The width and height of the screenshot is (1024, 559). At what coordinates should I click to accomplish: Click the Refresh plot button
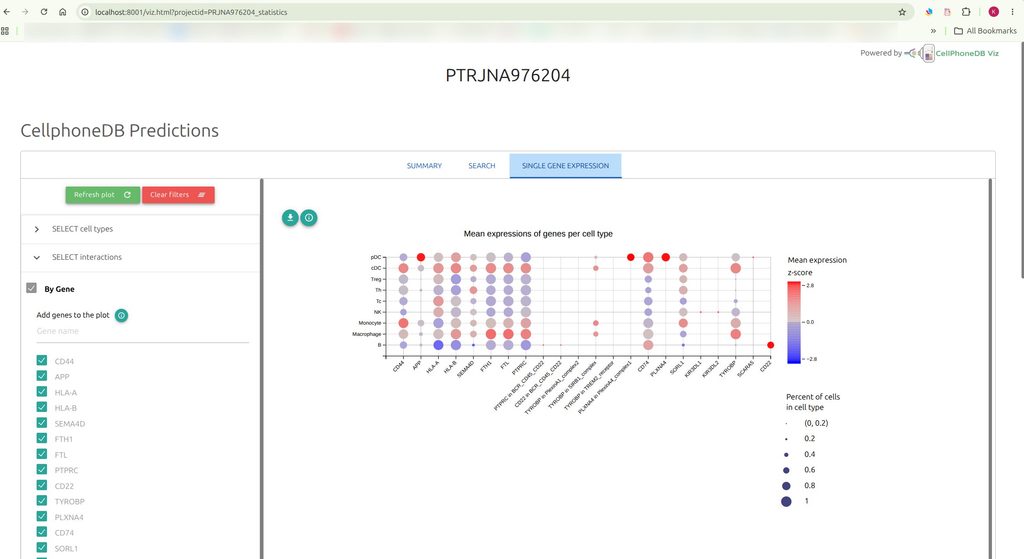[103, 195]
